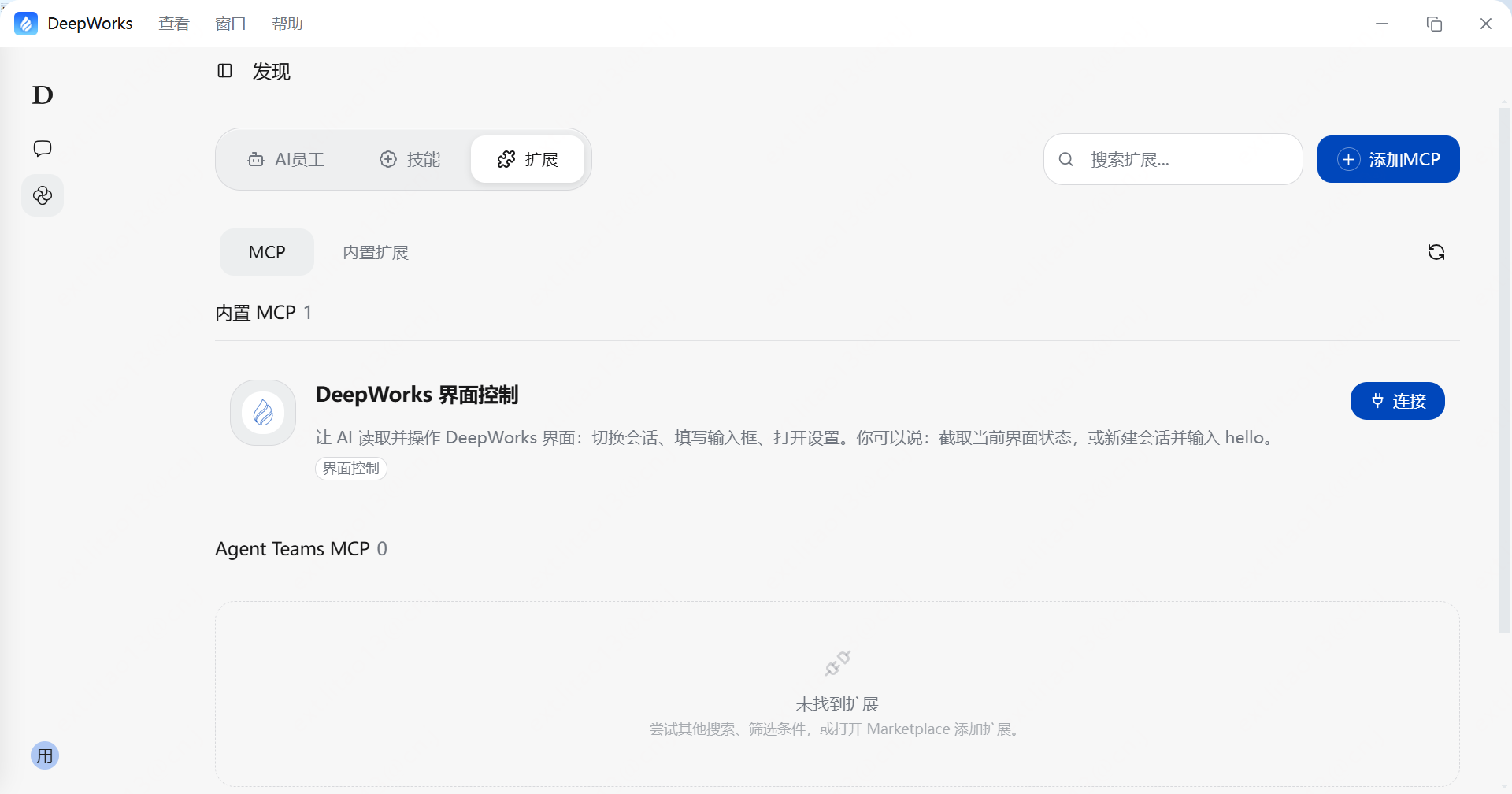Click the 界面控制 tag
The height and width of the screenshot is (794, 1512).
(x=351, y=469)
